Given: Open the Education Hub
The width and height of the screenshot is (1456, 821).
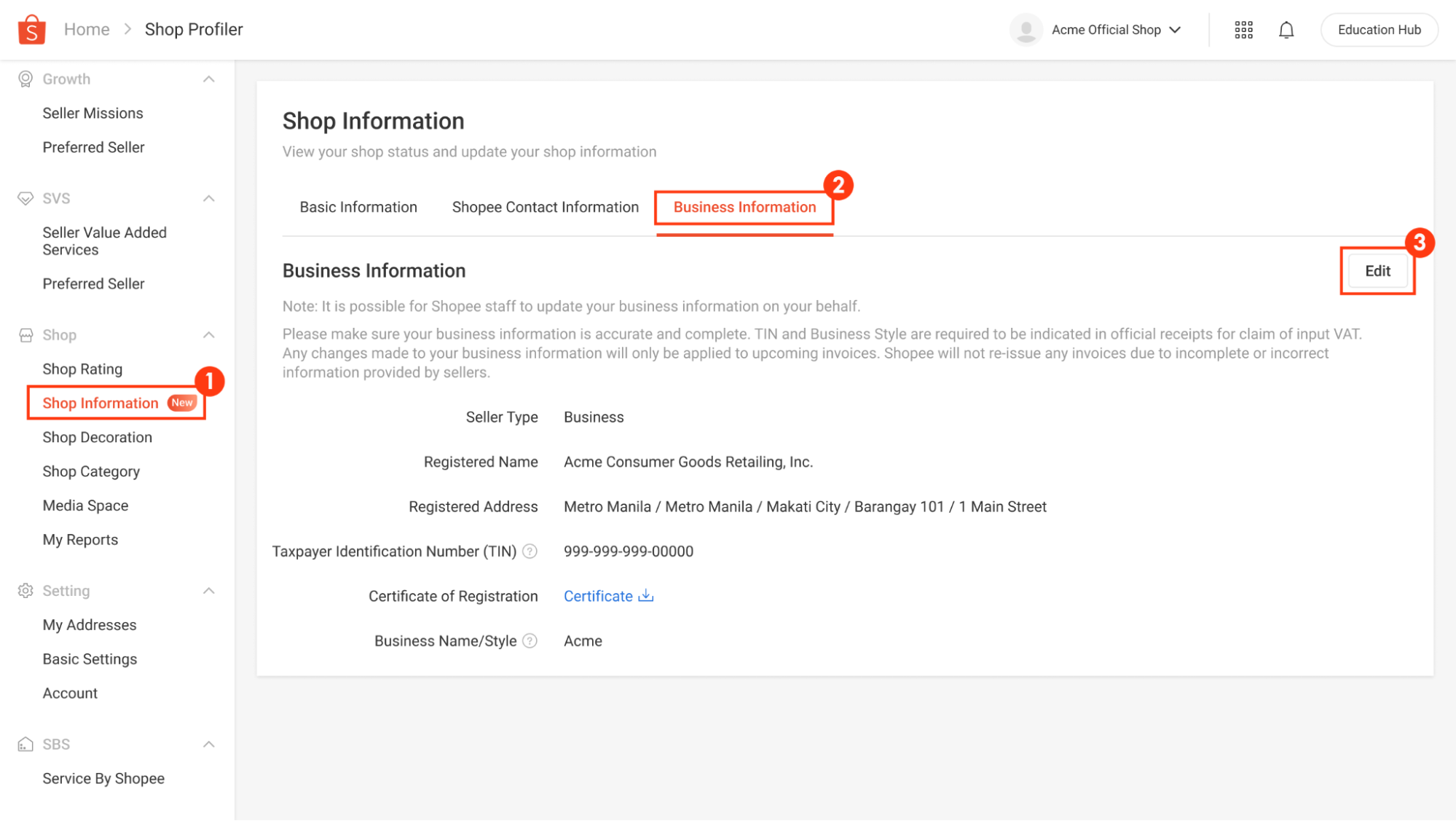Looking at the screenshot, I should click(x=1379, y=29).
